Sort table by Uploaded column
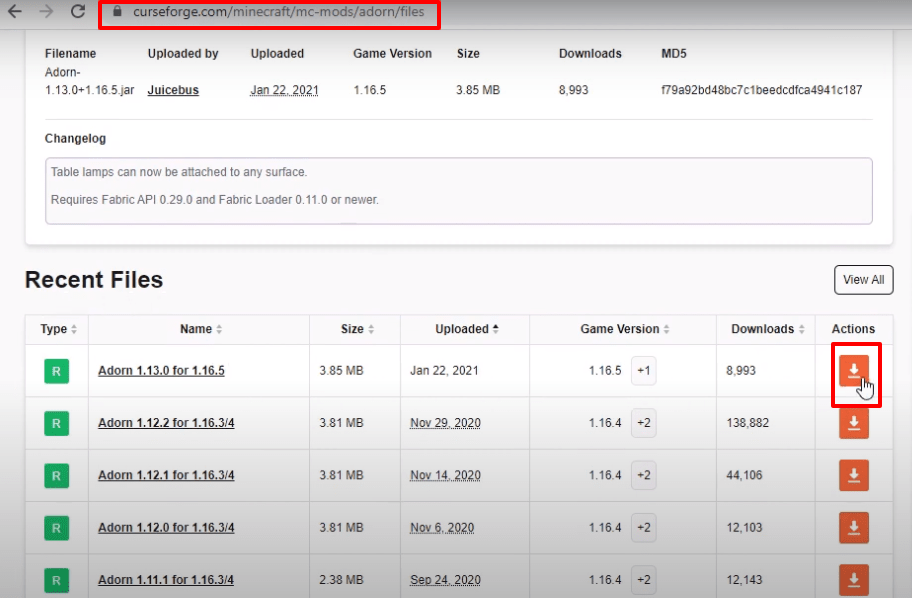 pyautogui.click(x=466, y=329)
